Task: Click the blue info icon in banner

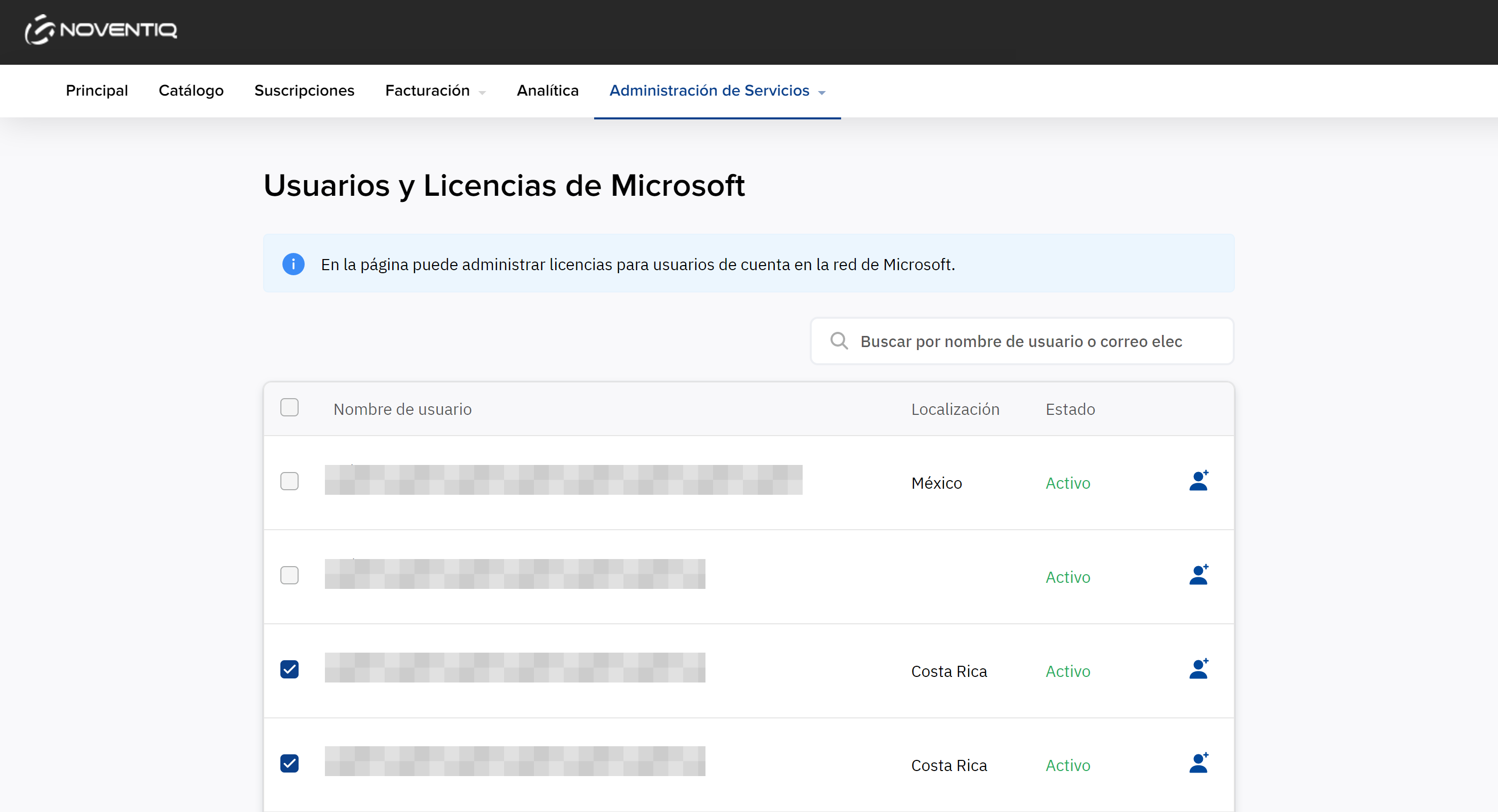Action: click(x=293, y=265)
